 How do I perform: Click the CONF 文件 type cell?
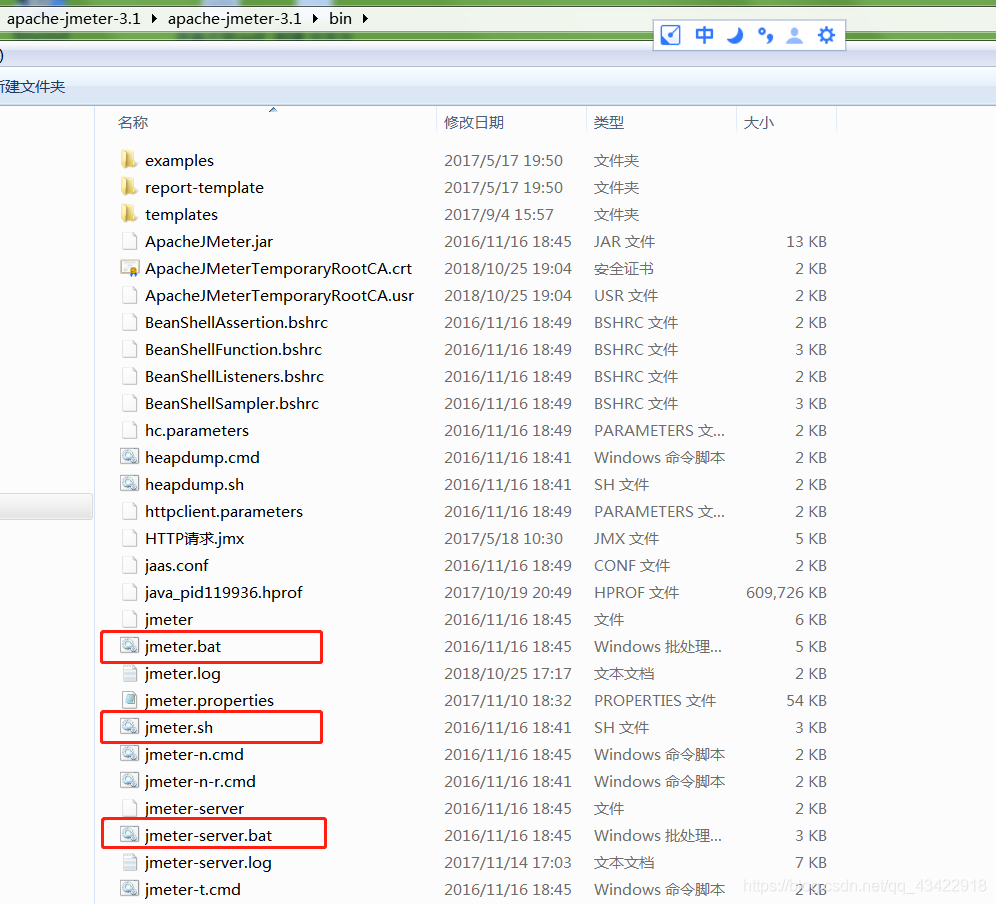(x=632, y=565)
